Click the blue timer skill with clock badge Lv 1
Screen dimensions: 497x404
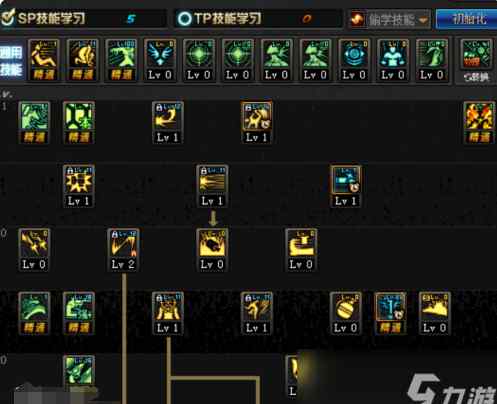coord(346,186)
